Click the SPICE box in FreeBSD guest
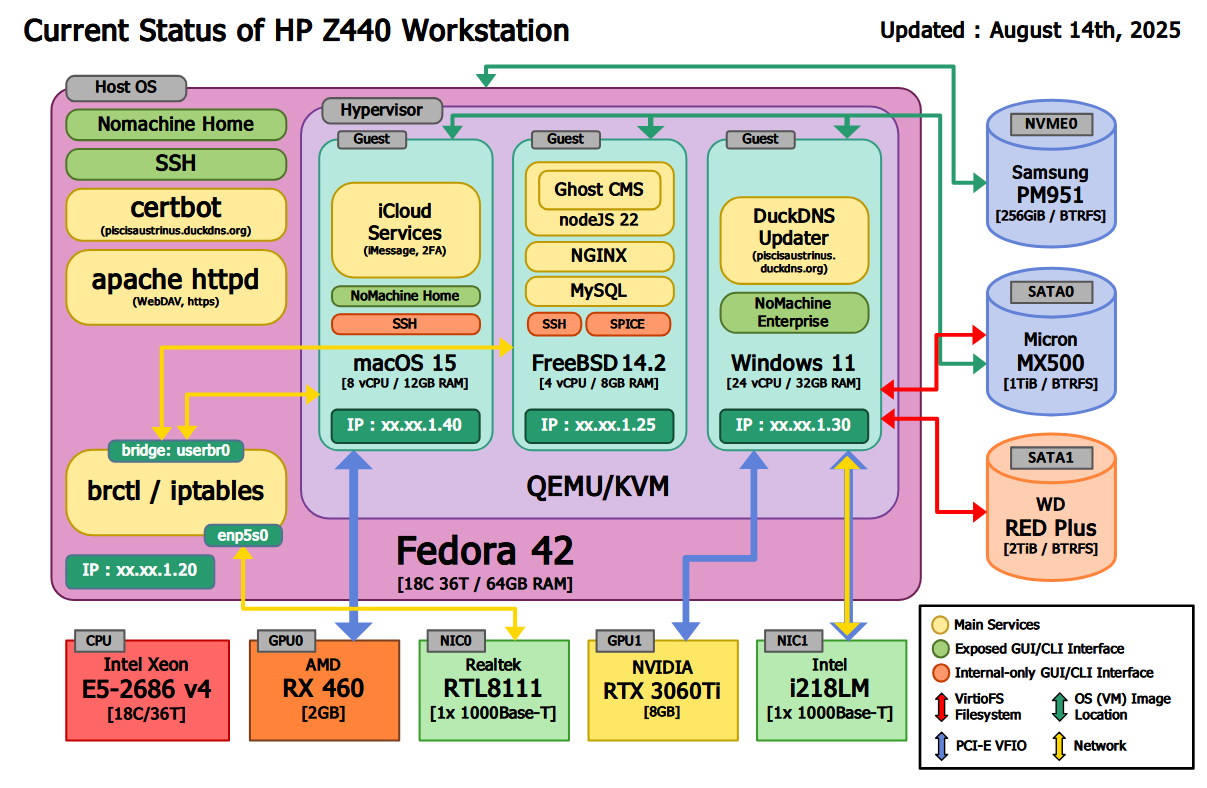Screen dimensions: 1207x788 coord(627,324)
